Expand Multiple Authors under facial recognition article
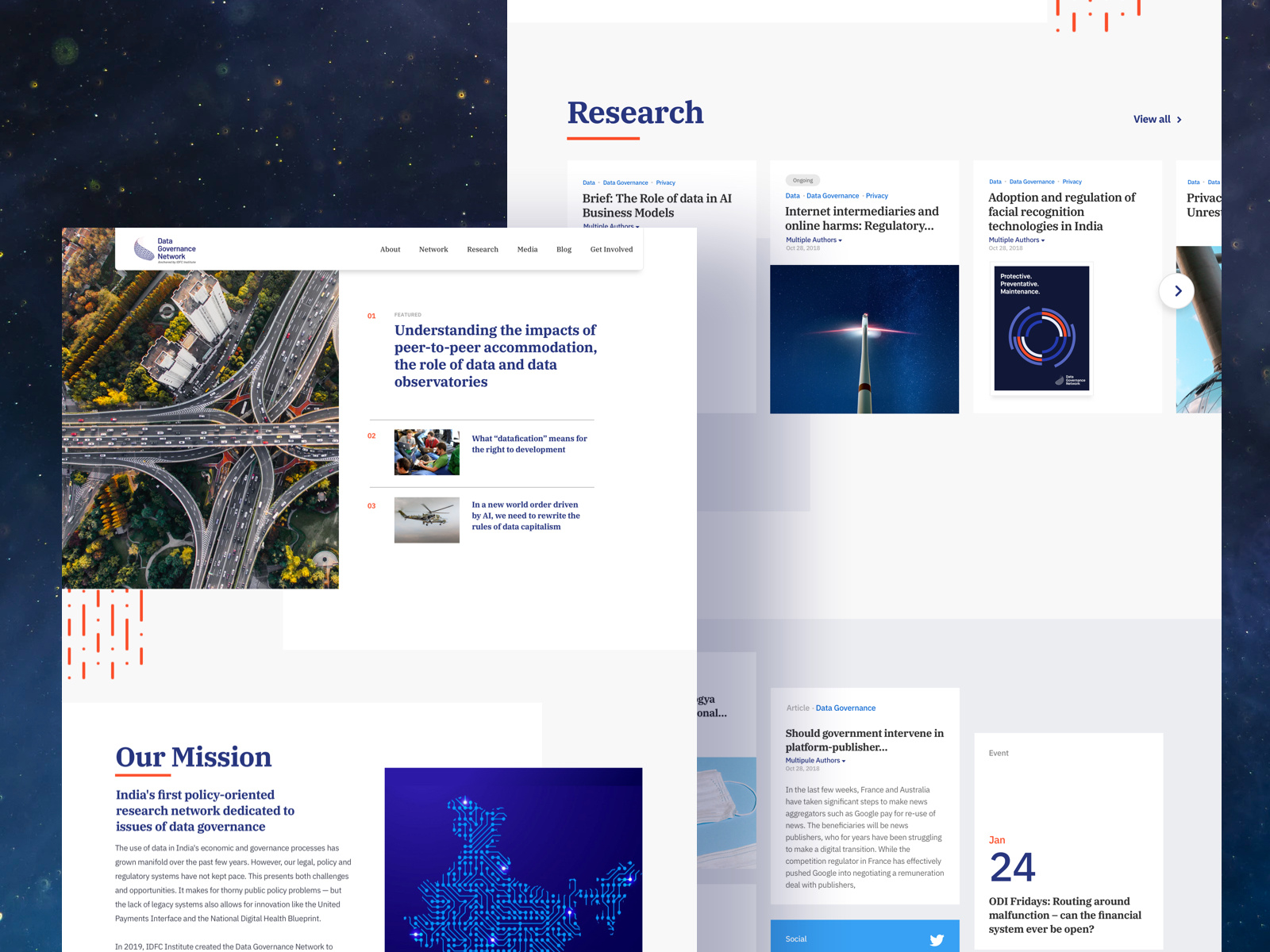The width and height of the screenshot is (1270, 952). pyautogui.click(x=1016, y=240)
